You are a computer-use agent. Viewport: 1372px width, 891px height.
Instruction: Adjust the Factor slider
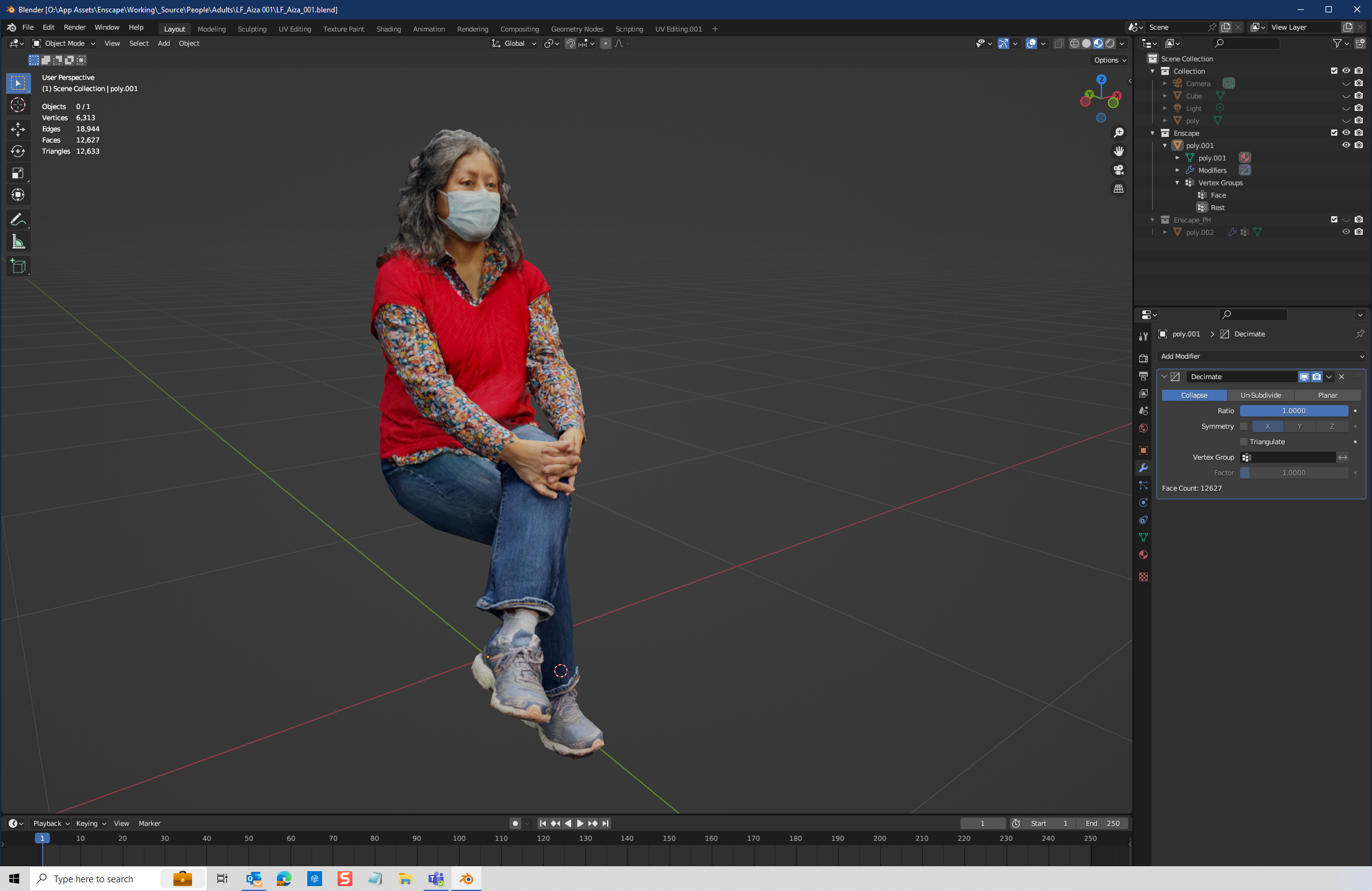(1294, 473)
